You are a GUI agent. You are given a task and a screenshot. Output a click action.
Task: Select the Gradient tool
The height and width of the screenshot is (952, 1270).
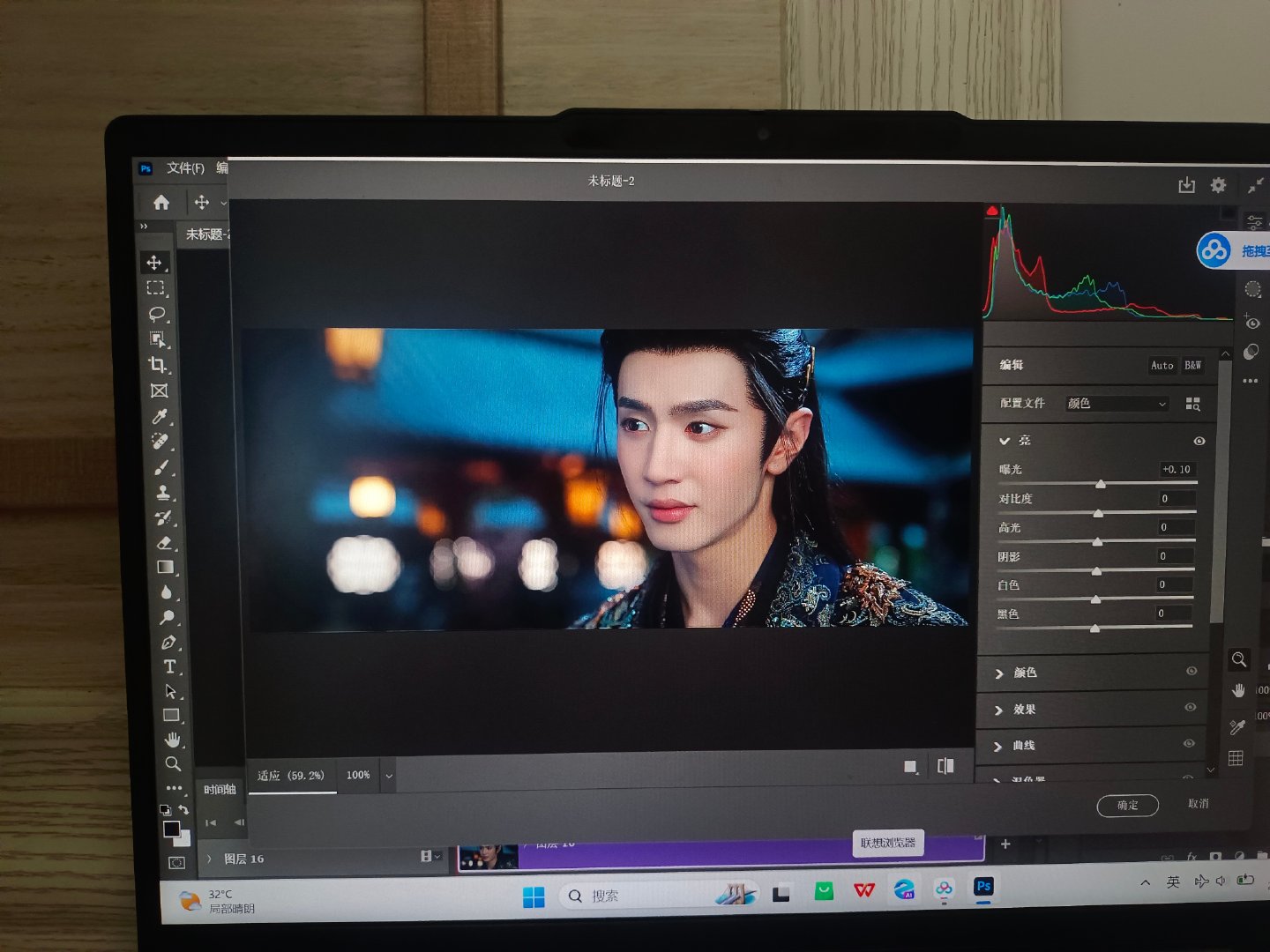click(166, 568)
